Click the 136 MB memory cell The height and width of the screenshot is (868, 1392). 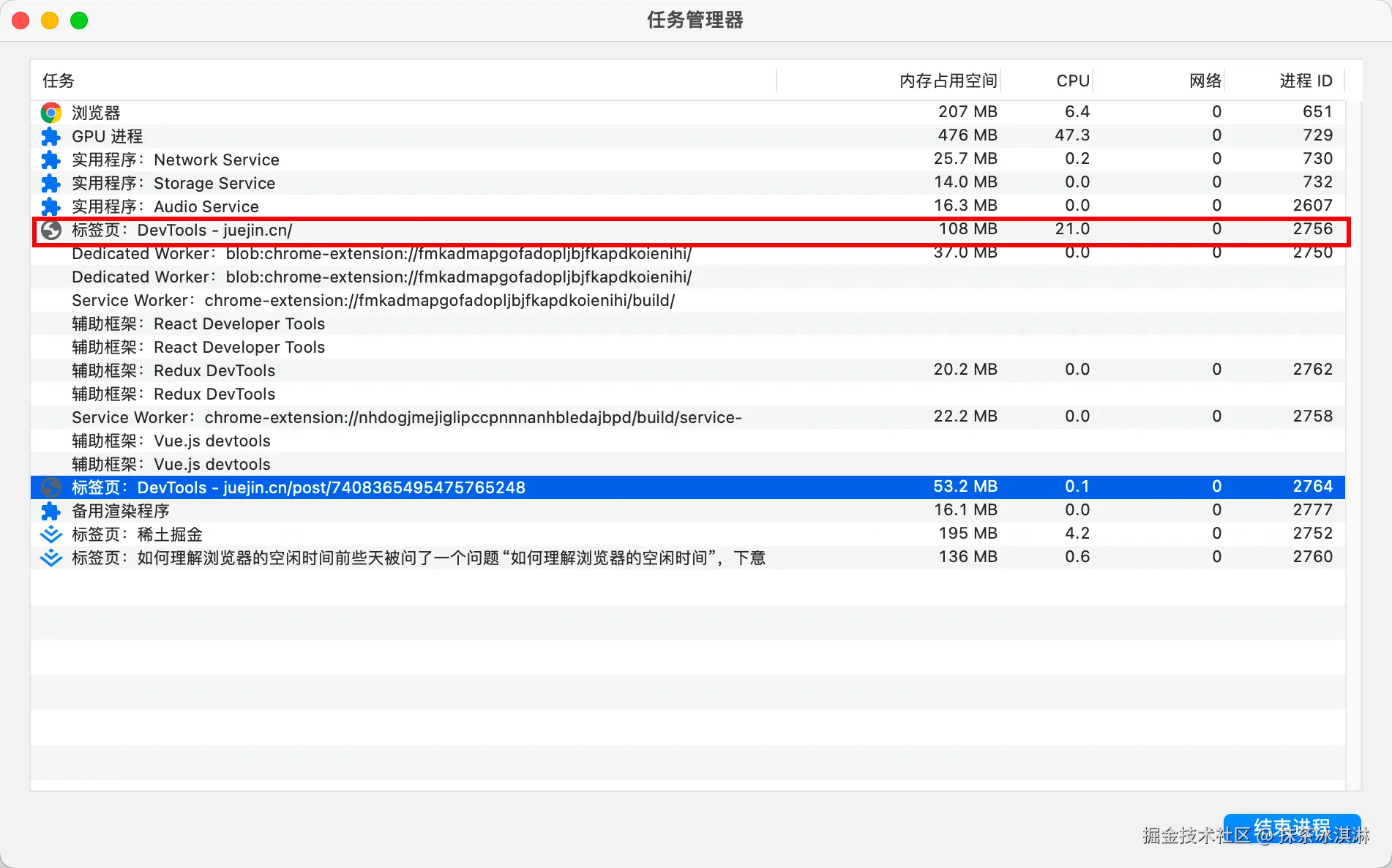click(968, 556)
